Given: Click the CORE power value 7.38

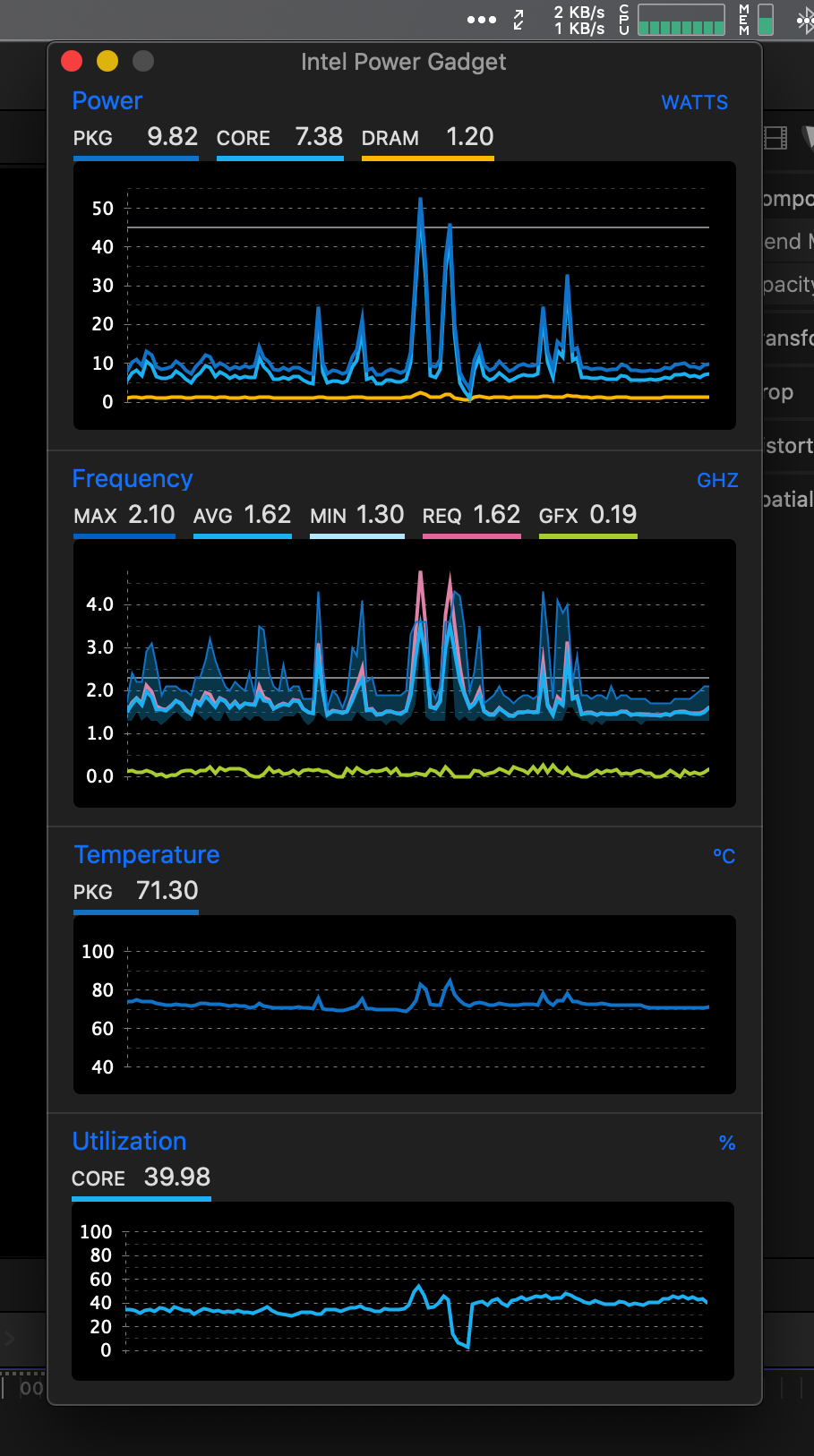Looking at the screenshot, I should (319, 136).
